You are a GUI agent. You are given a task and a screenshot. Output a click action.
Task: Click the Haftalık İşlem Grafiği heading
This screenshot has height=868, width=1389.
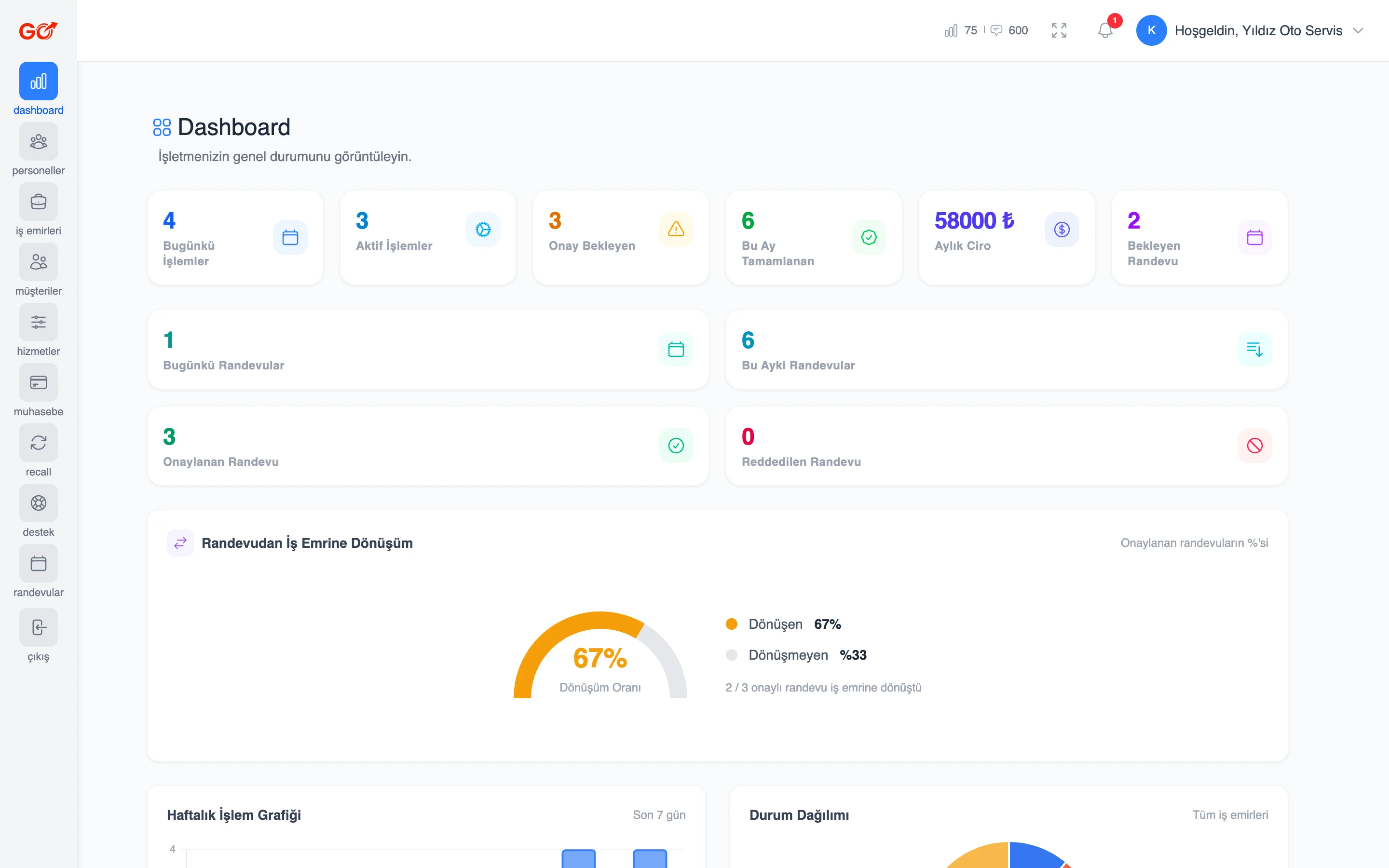click(233, 815)
